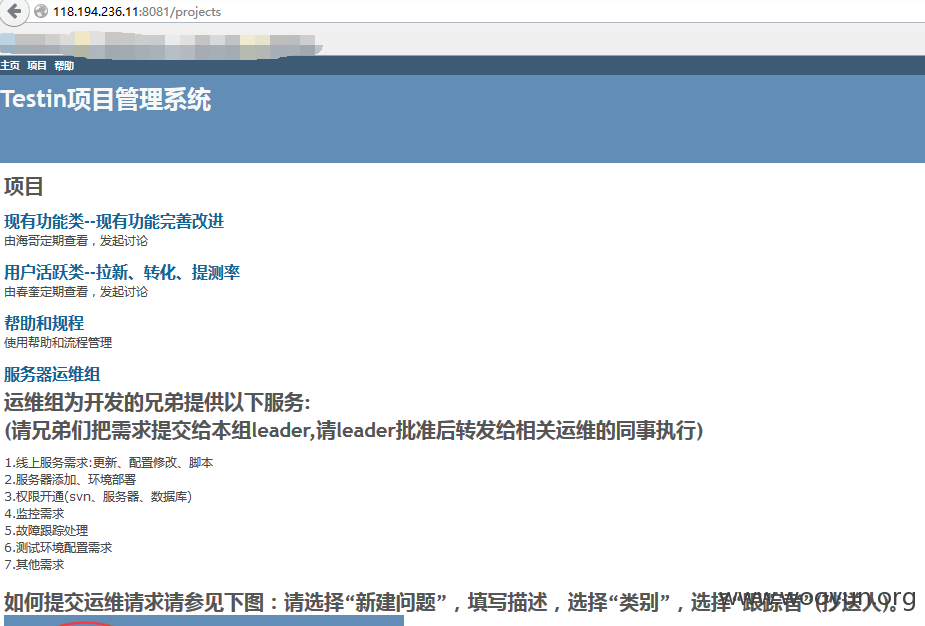
Task: Open the 帮助 menu item
Action: [64, 65]
